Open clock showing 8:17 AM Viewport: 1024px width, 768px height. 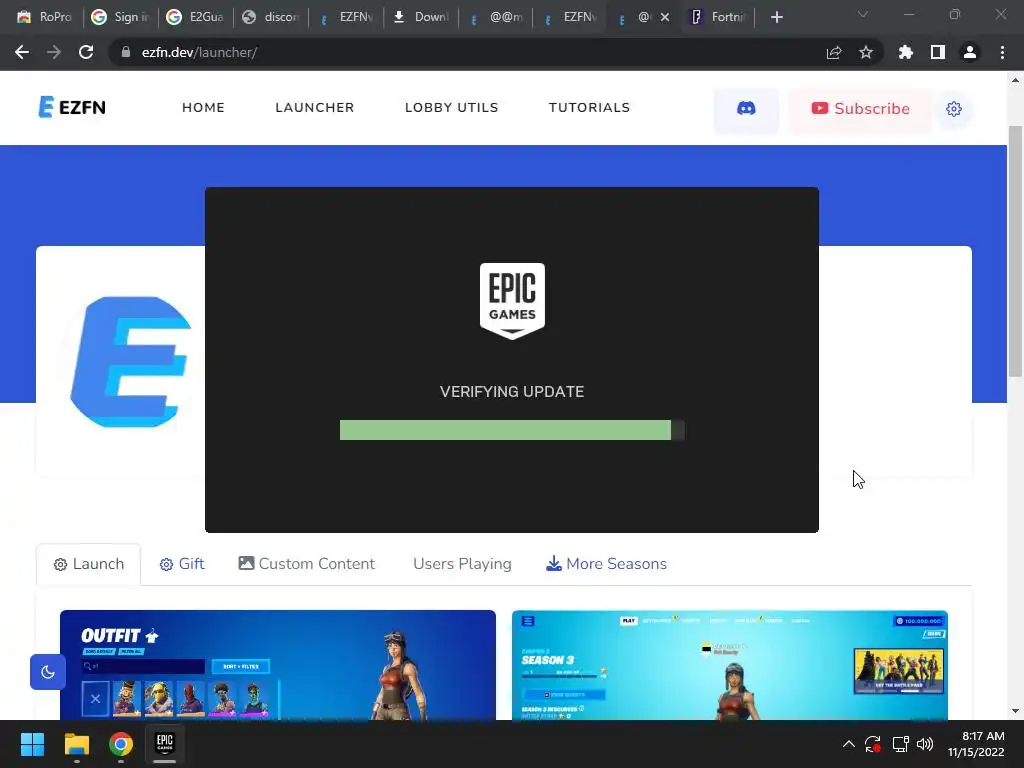(976, 744)
